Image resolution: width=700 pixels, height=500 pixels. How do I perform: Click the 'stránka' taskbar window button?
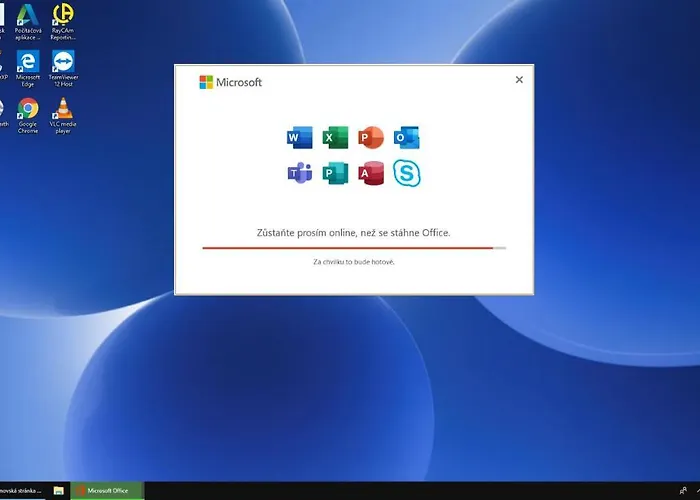22,491
